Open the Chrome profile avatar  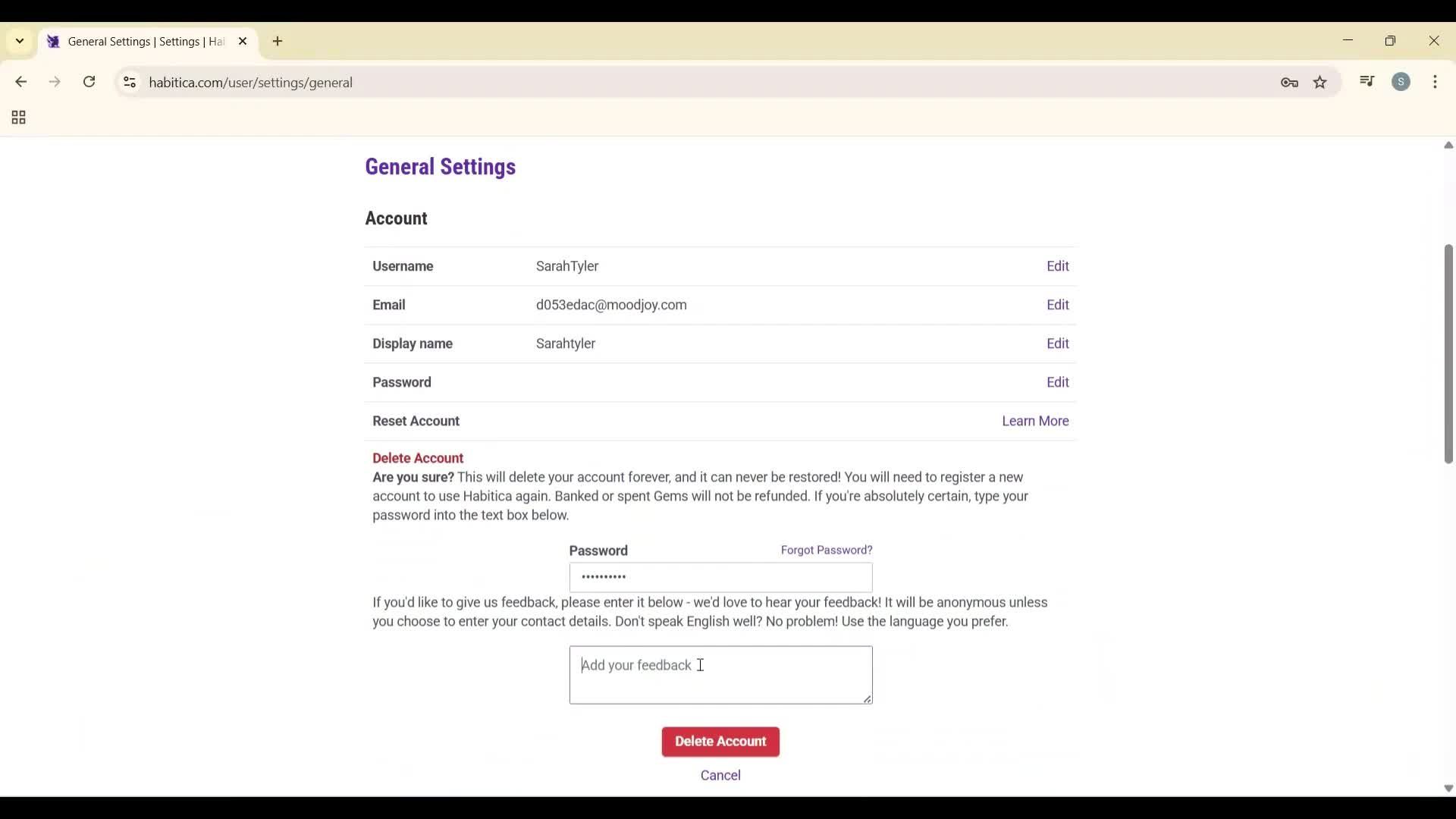tap(1401, 82)
